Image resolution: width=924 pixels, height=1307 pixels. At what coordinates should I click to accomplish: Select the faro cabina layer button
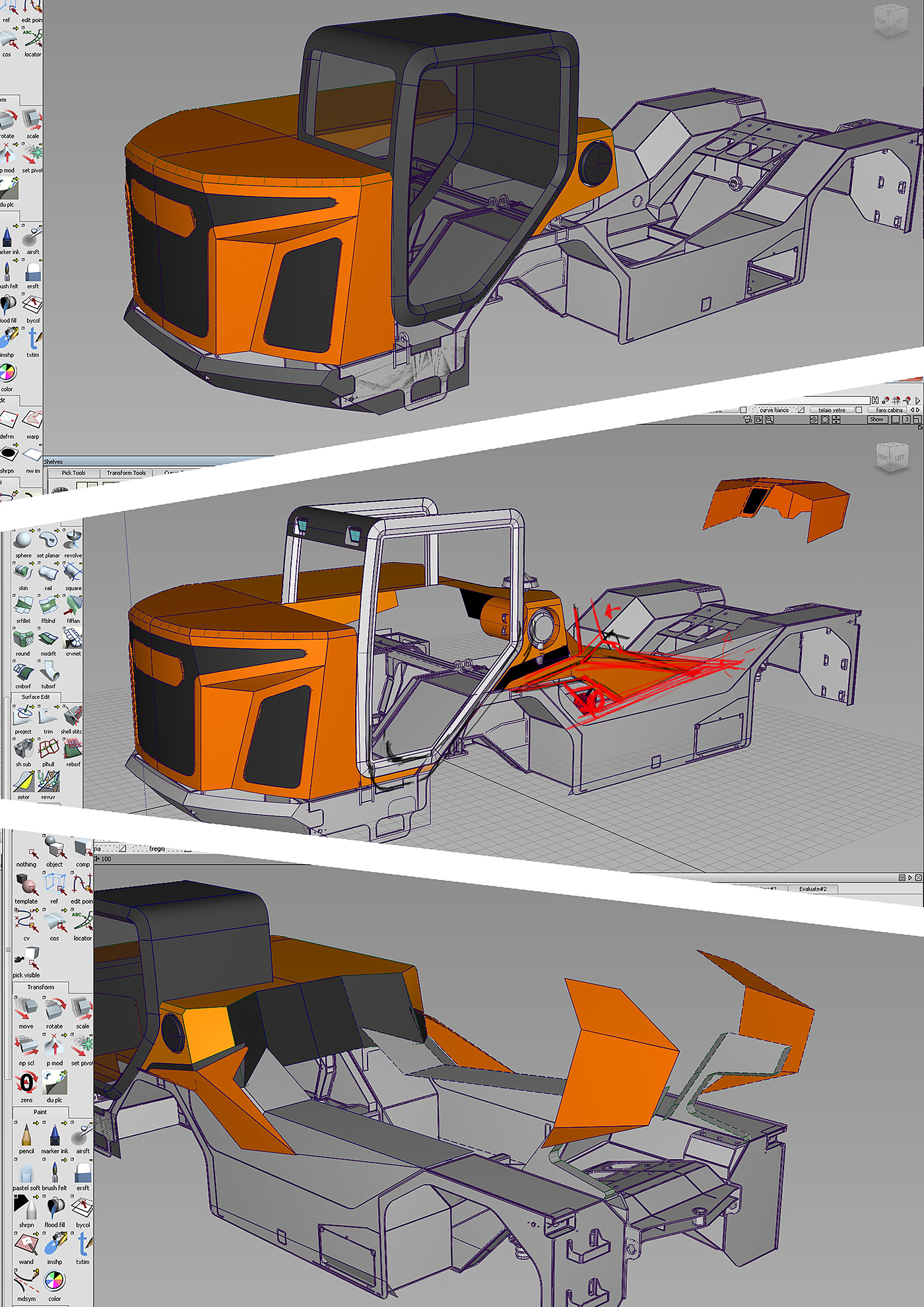(x=888, y=410)
